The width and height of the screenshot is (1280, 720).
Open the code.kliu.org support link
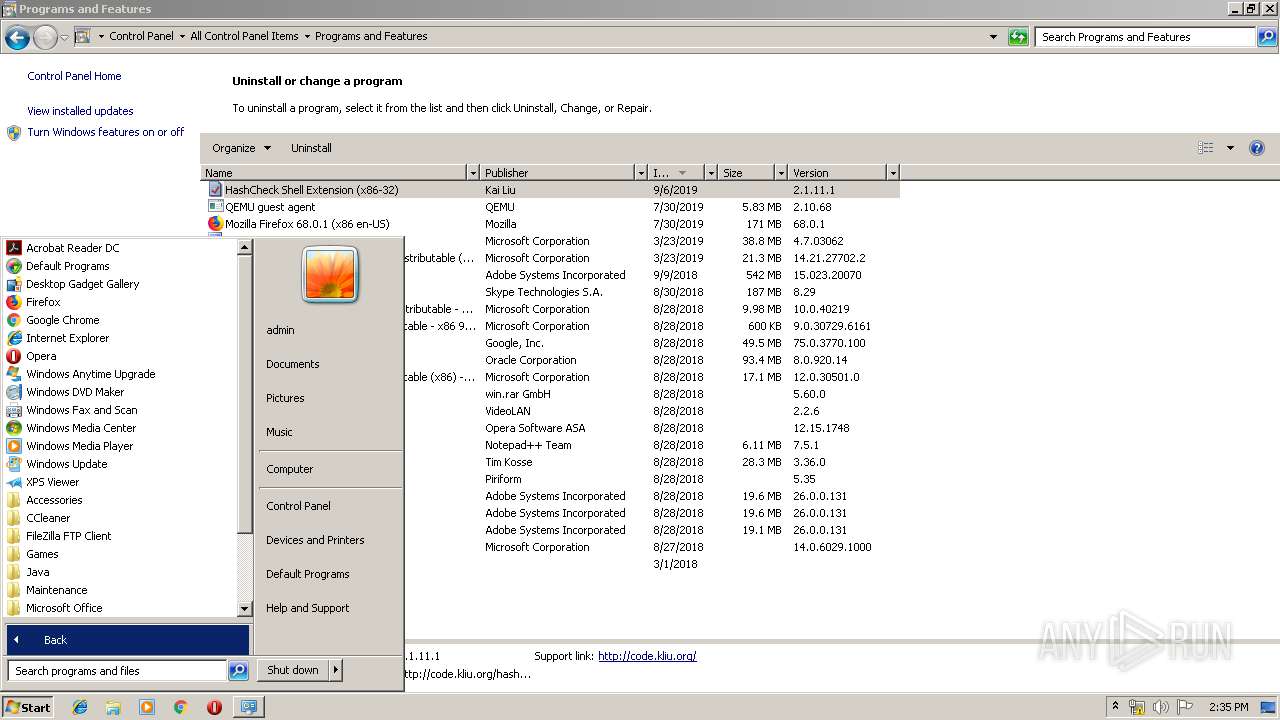click(647, 656)
